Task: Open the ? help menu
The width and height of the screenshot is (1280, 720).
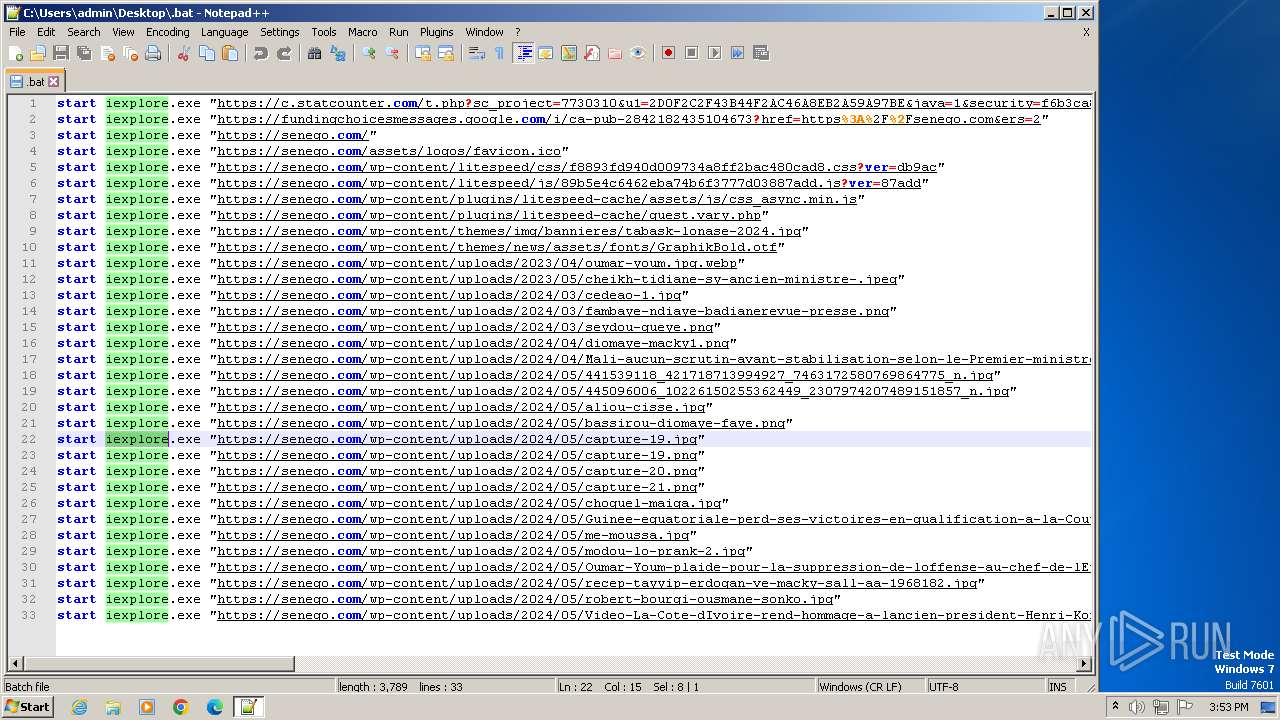Action: [517, 32]
